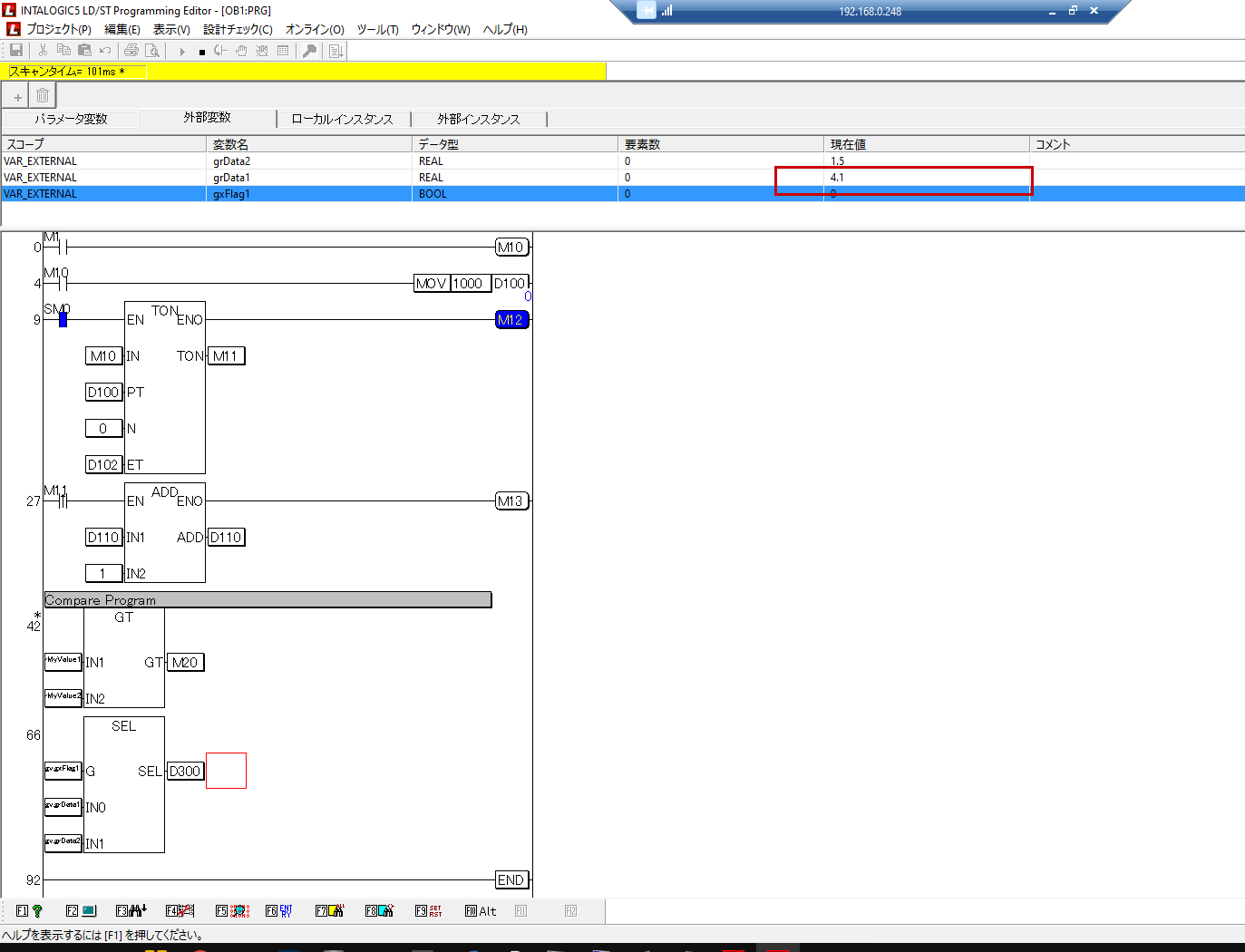Click the key icon in the toolbar
Image resolution: width=1245 pixels, height=952 pixels.
coord(309,51)
